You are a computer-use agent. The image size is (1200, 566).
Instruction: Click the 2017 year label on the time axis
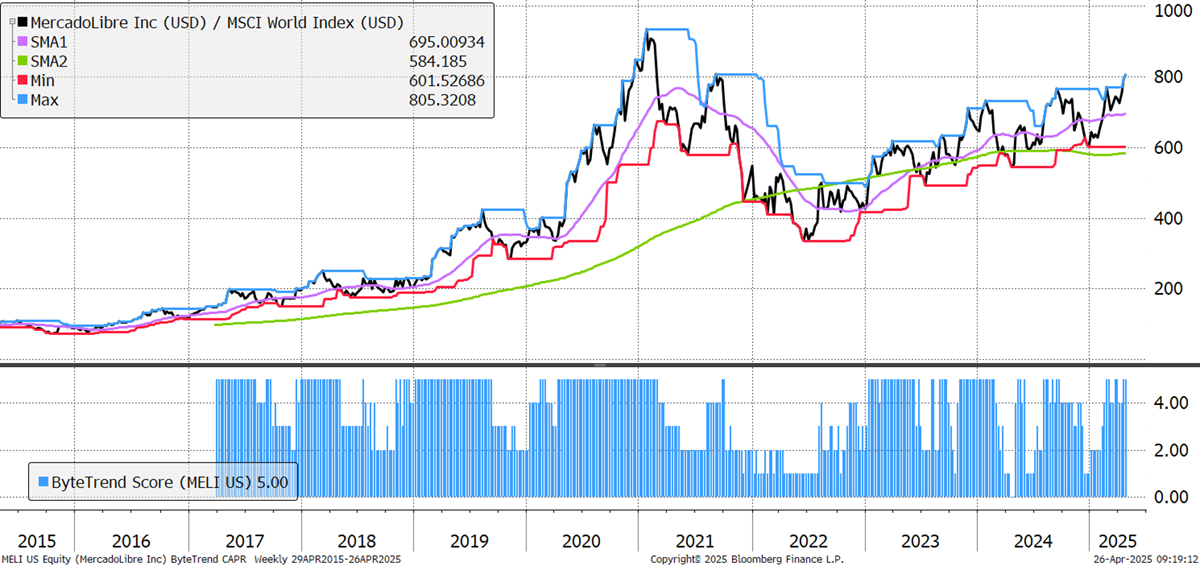click(x=244, y=541)
